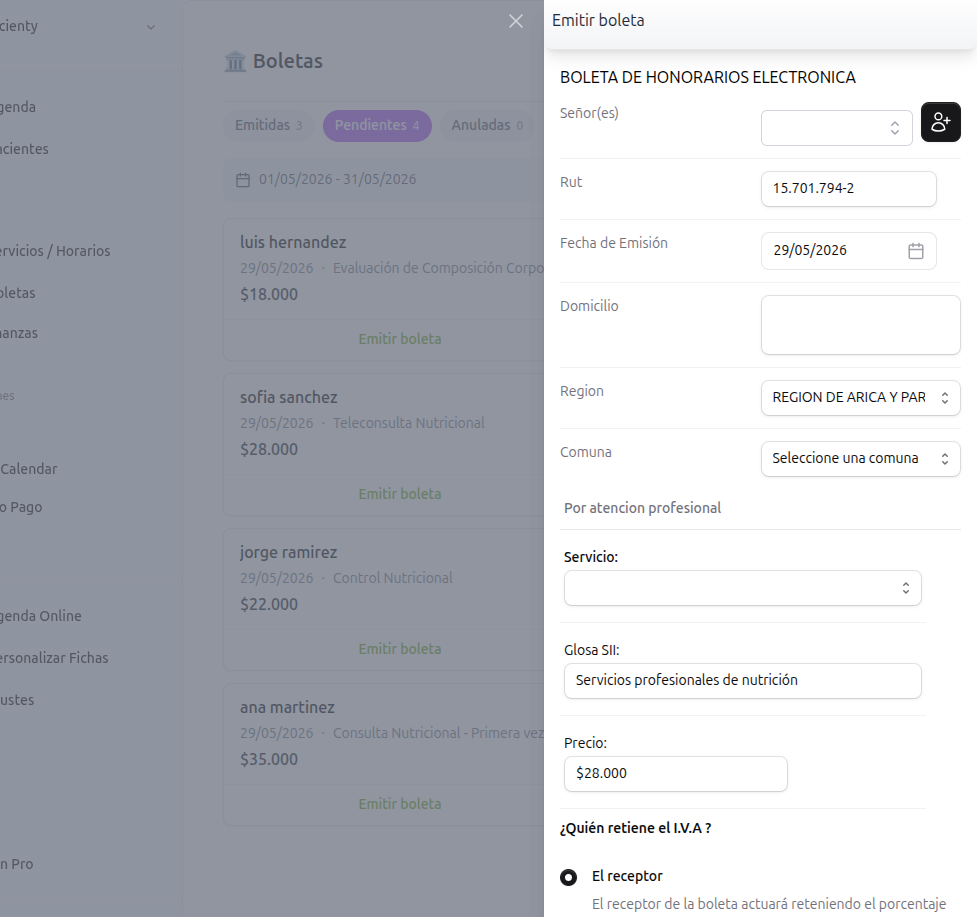
Task: Click the Glosa SII input field
Action: (x=742, y=681)
